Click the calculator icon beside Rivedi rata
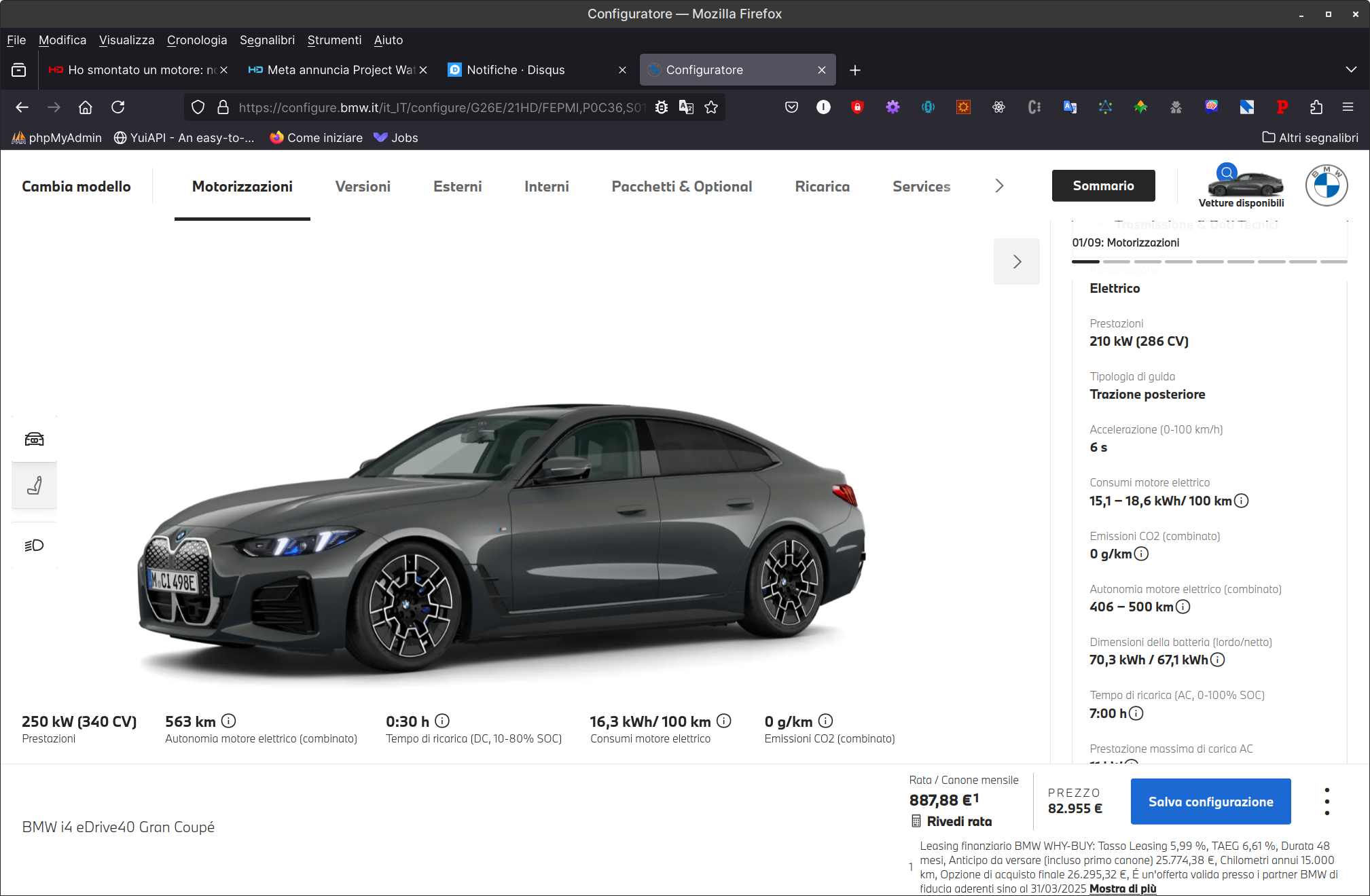The image size is (1370, 896). tap(916, 821)
